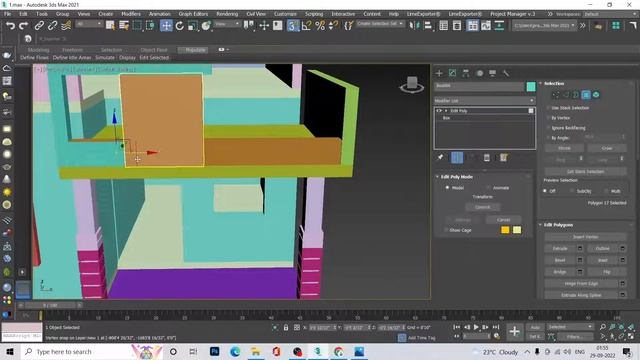This screenshot has width=640, height=360.
Task: Open Select by Name dialog icon
Action: 124,26
